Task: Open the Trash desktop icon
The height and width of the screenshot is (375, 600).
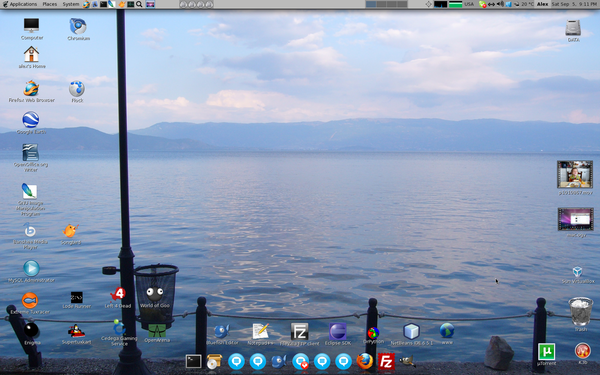Action: [x=580, y=311]
